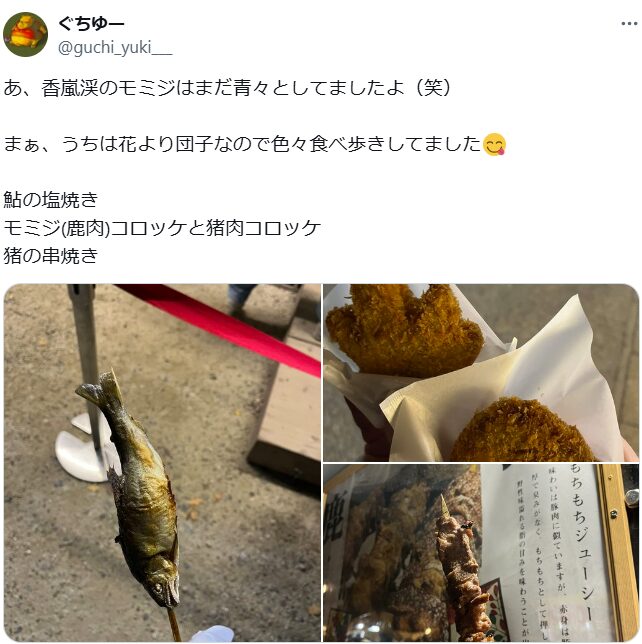The width and height of the screenshot is (642, 644).
Task: Click the ぐちゅー profile avatar
Action: (x=25, y=34)
